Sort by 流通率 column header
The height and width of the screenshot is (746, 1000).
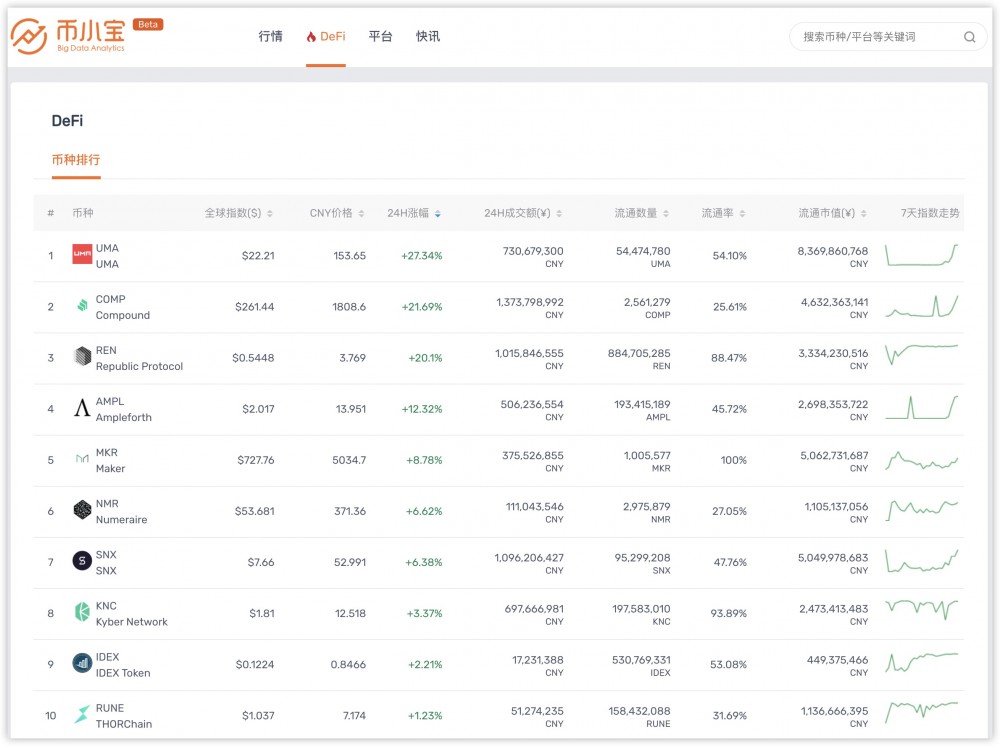[x=722, y=213]
